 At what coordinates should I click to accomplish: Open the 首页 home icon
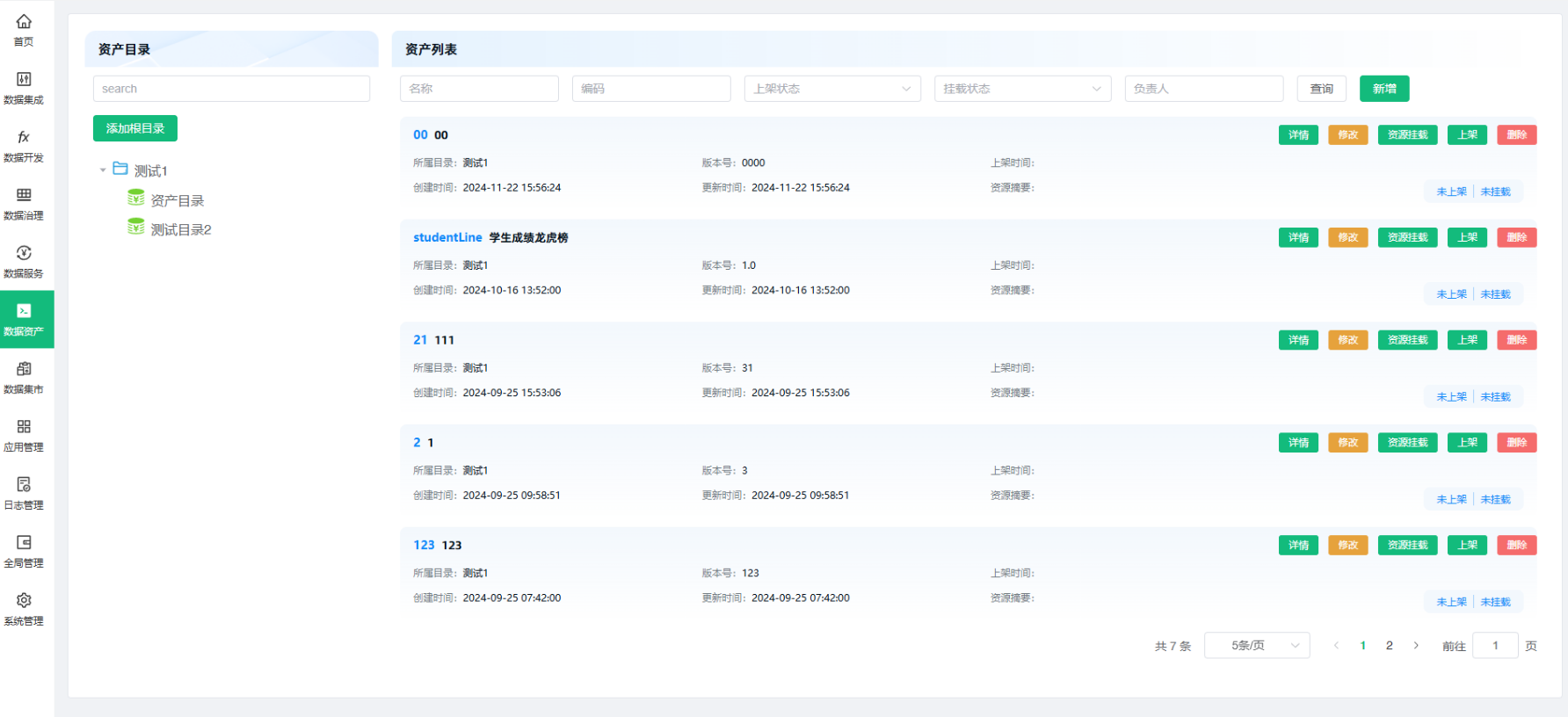[24, 22]
